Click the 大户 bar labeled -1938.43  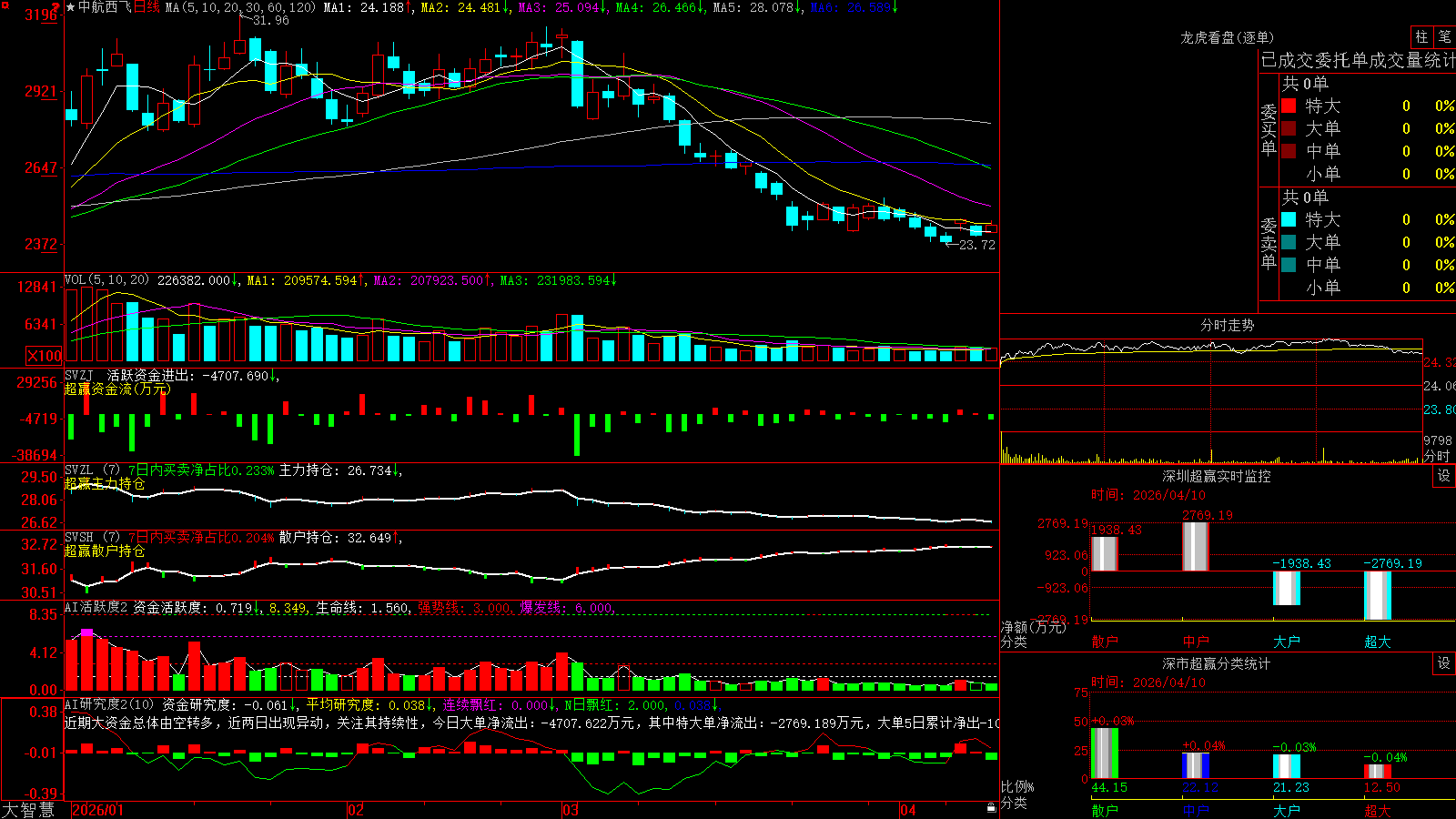pos(1286,588)
